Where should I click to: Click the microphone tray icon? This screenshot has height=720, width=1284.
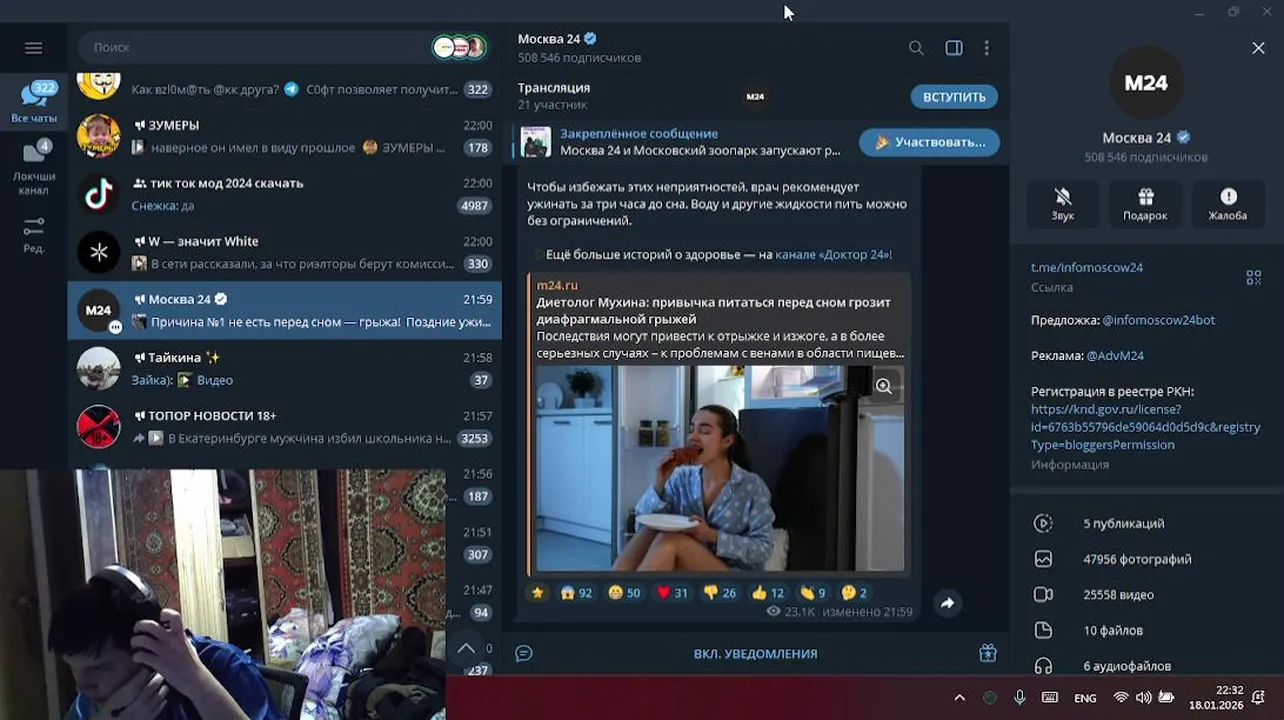[1020, 698]
